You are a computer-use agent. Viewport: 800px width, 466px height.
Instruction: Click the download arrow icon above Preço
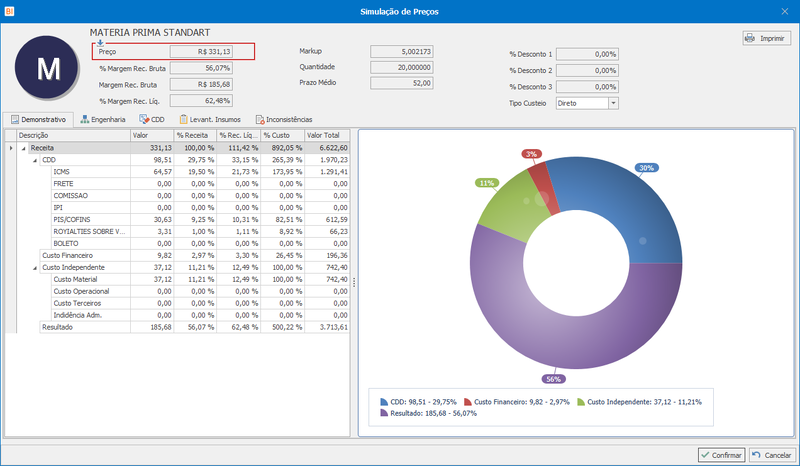pos(100,43)
